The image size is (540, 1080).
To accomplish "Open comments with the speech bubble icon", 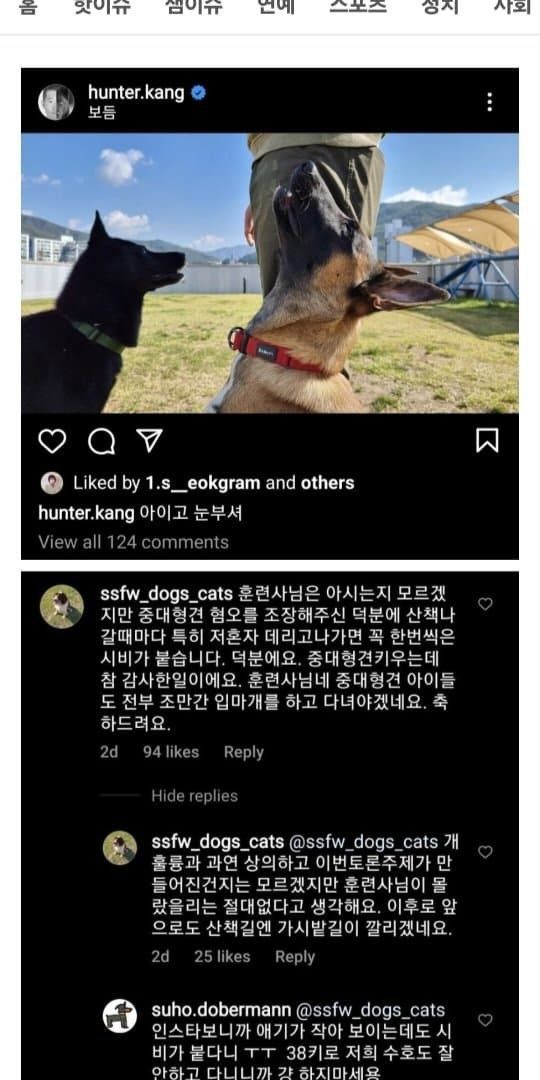I will (x=101, y=442).
